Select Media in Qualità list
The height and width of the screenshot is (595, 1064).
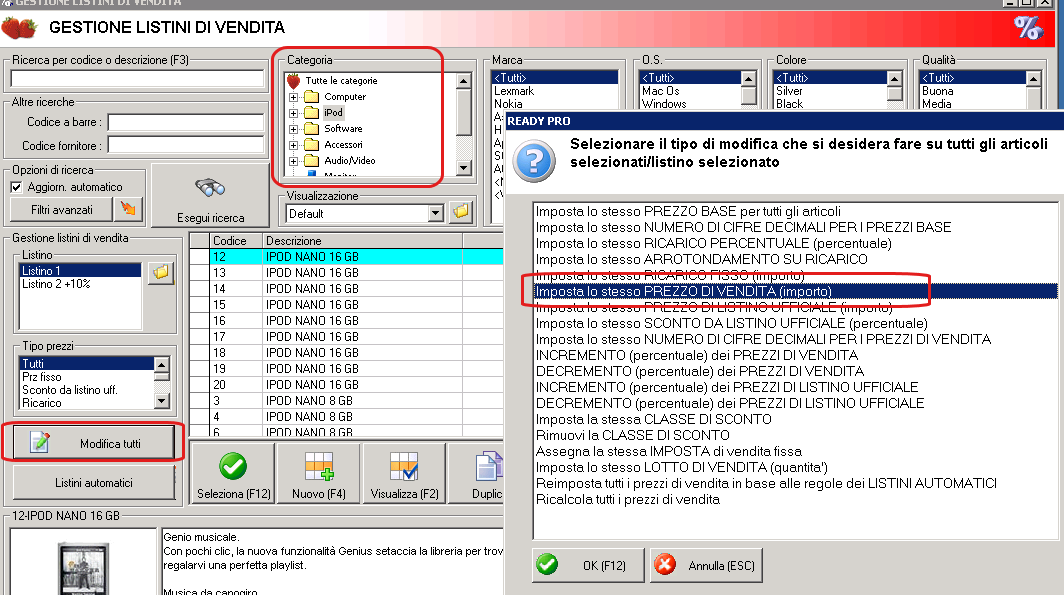[x=972, y=104]
